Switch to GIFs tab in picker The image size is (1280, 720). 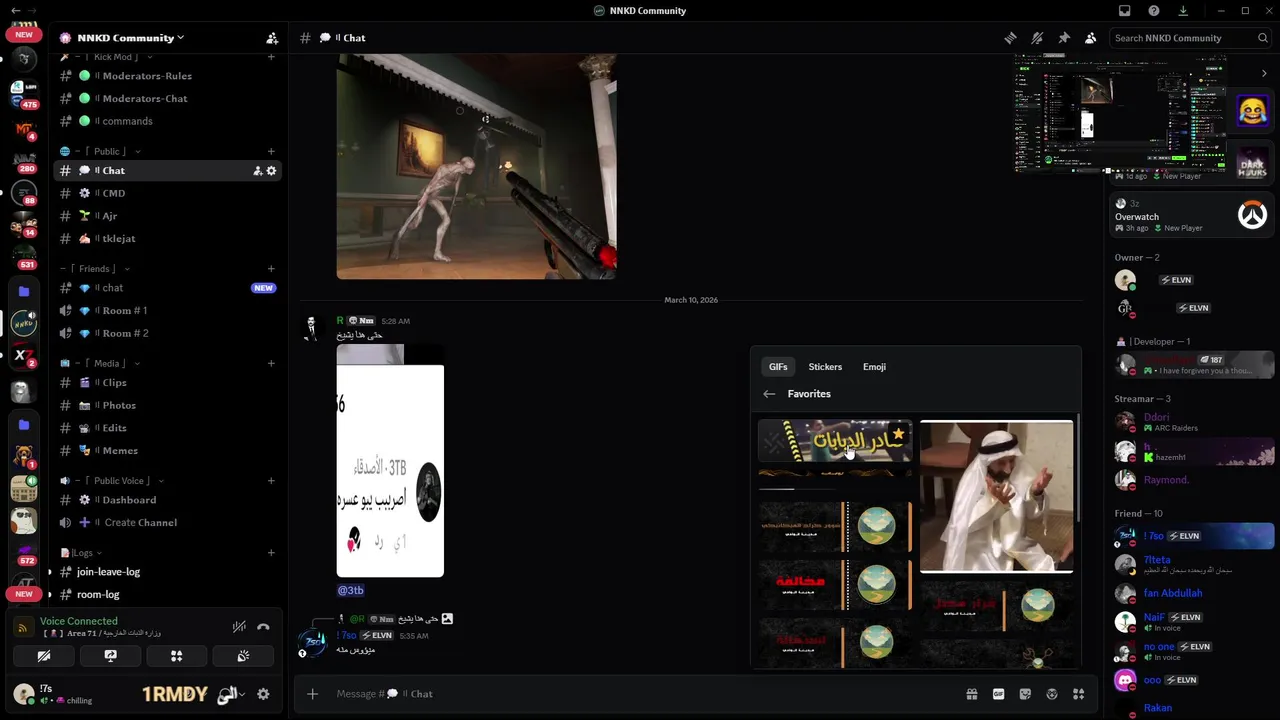(778, 367)
